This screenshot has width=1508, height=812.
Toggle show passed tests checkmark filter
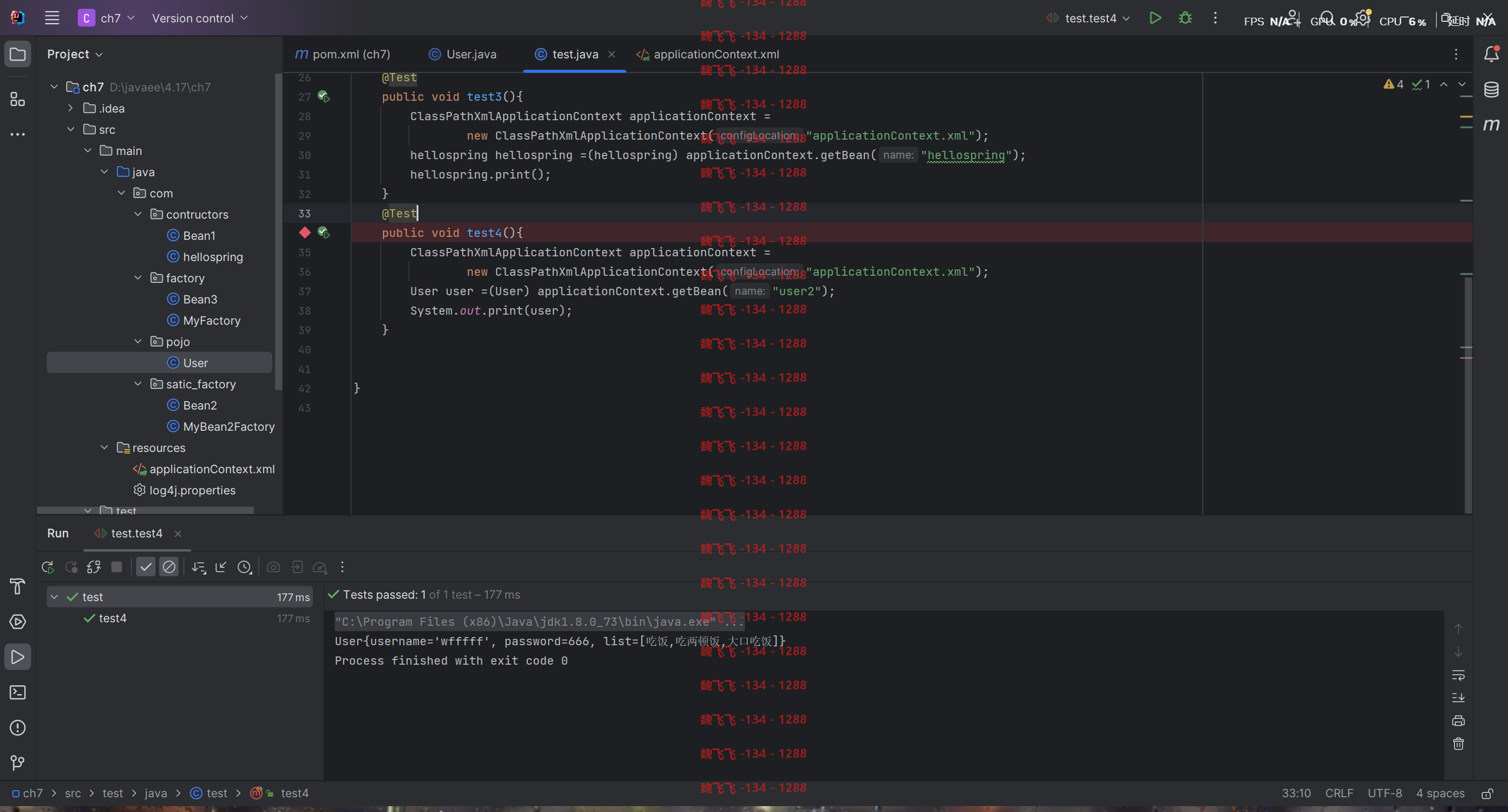(146, 567)
